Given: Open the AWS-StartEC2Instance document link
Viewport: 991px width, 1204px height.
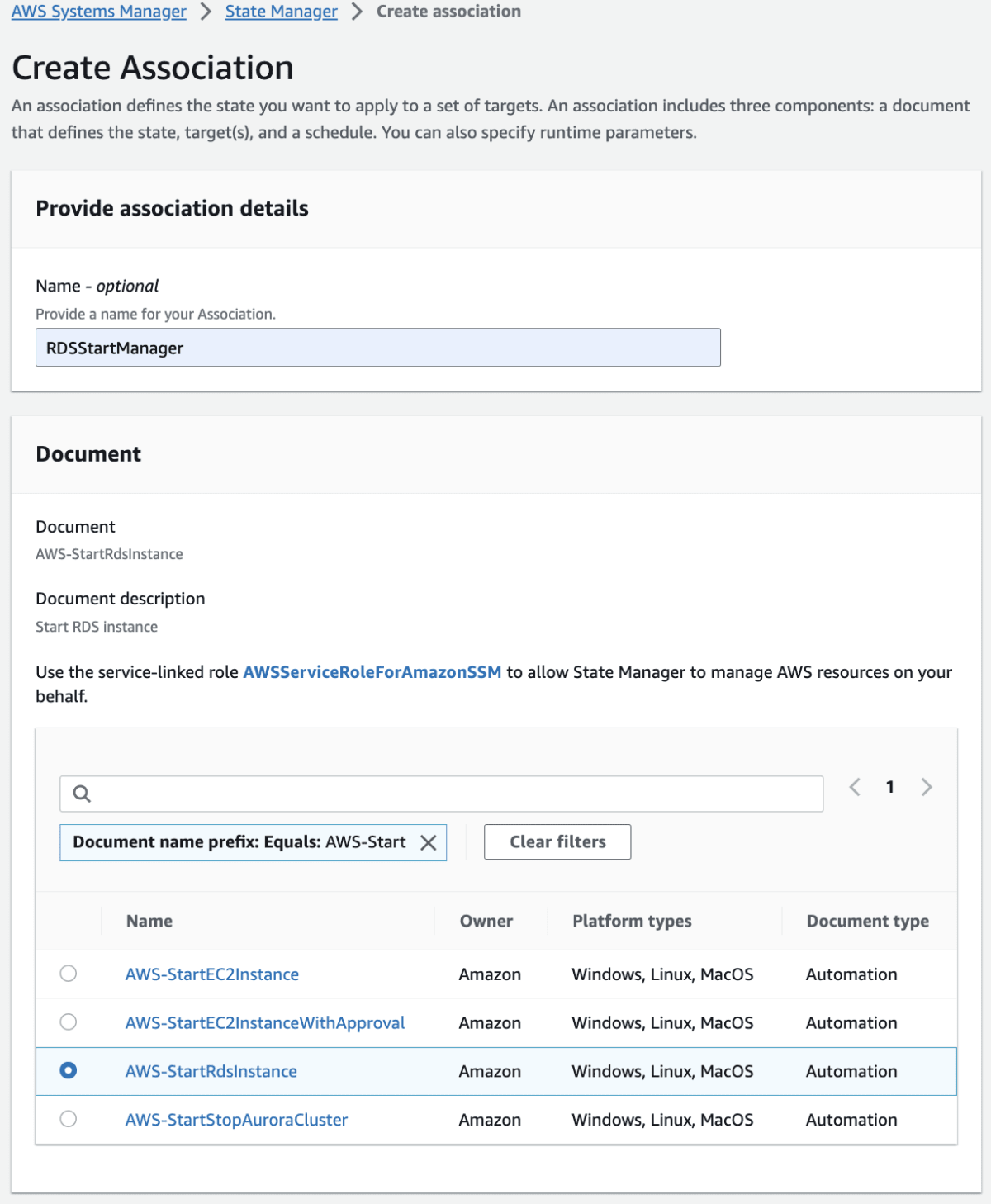Looking at the screenshot, I should pyautogui.click(x=212, y=974).
